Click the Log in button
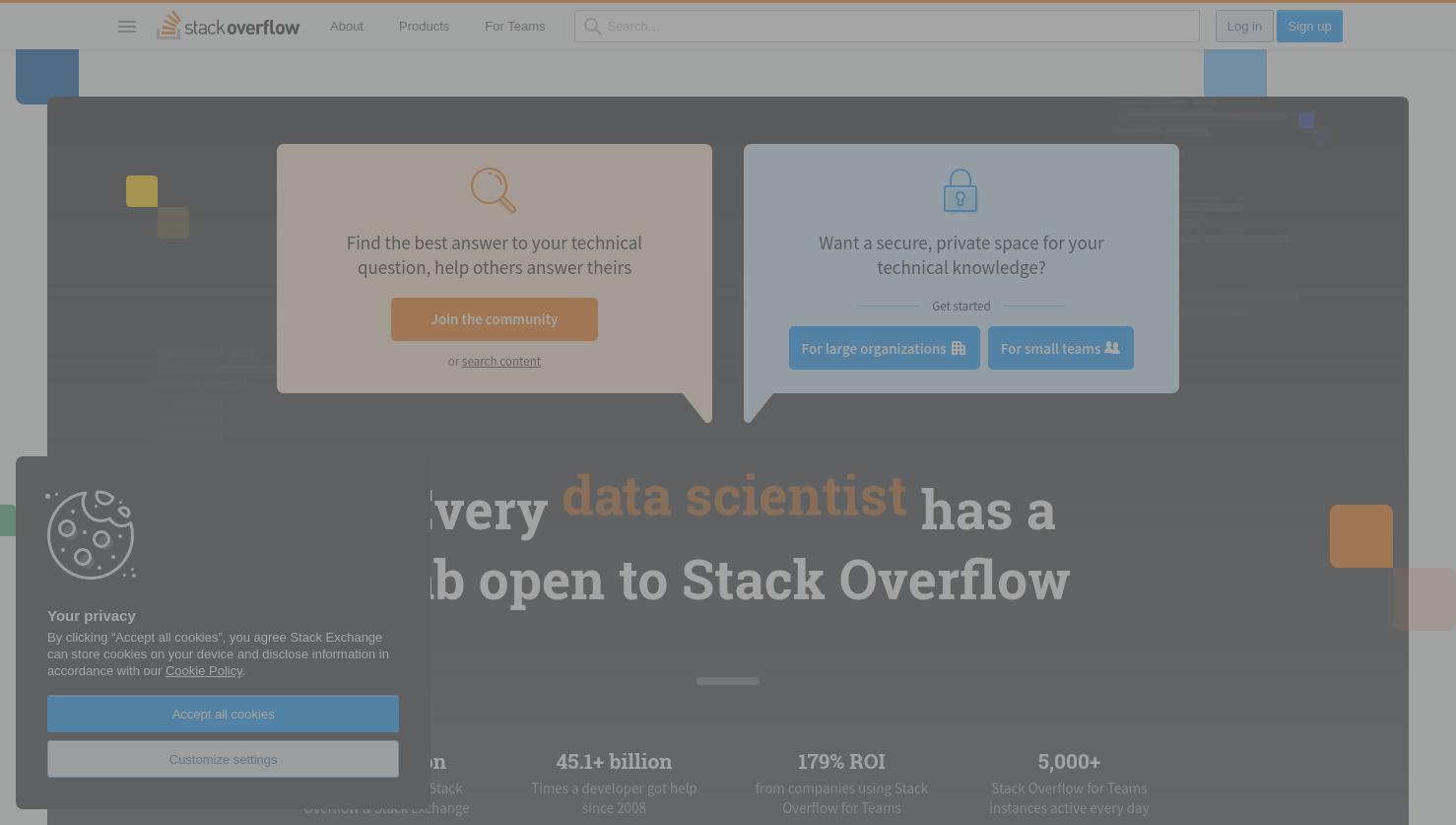 point(1244,27)
